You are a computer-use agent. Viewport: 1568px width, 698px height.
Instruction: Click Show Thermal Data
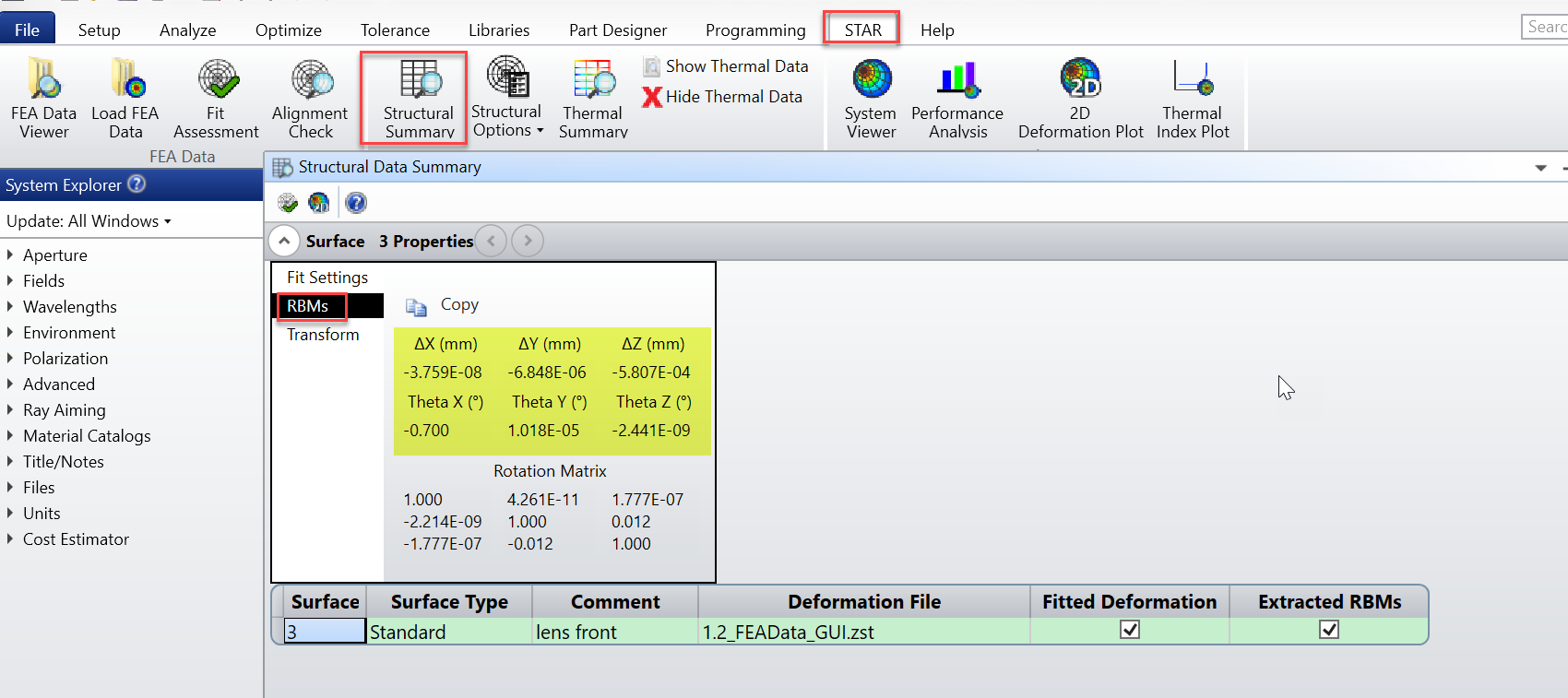point(726,66)
